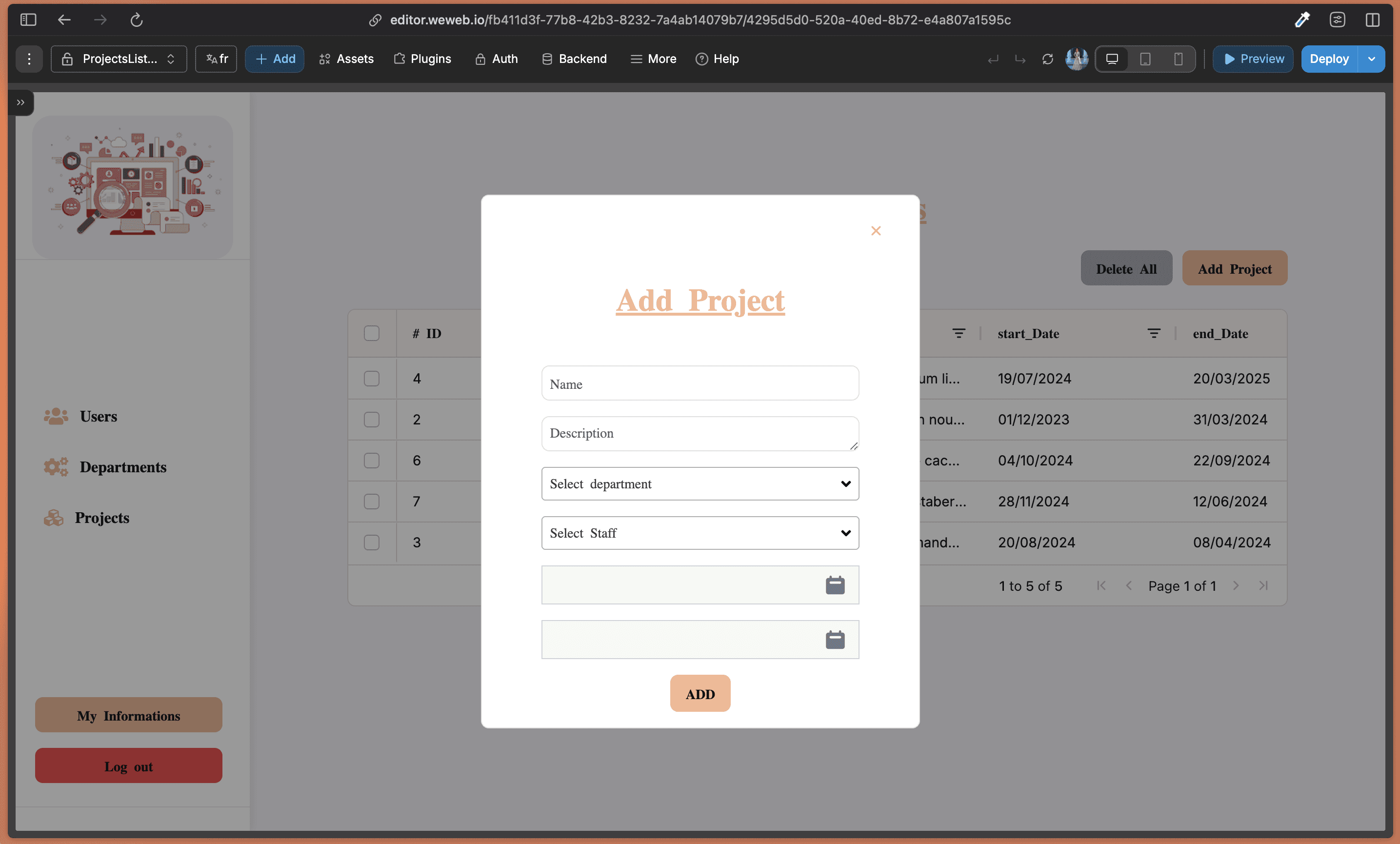Image resolution: width=1400 pixels, height=844 pixels.
Task: Open the Assets menu
Action: 346,59
